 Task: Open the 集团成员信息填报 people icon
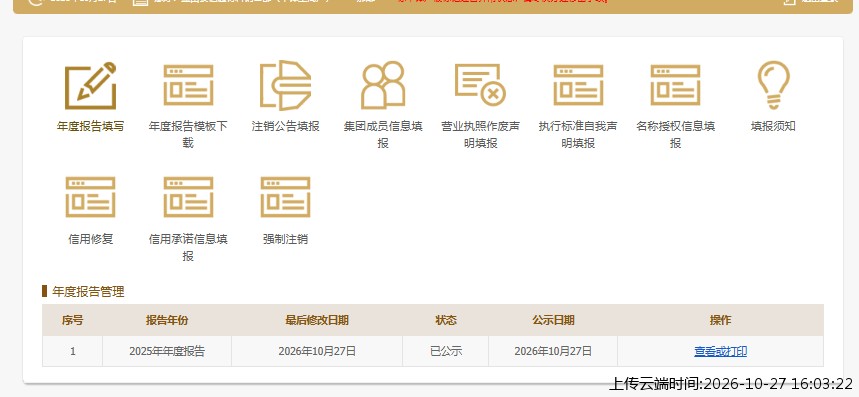point(383,85)
